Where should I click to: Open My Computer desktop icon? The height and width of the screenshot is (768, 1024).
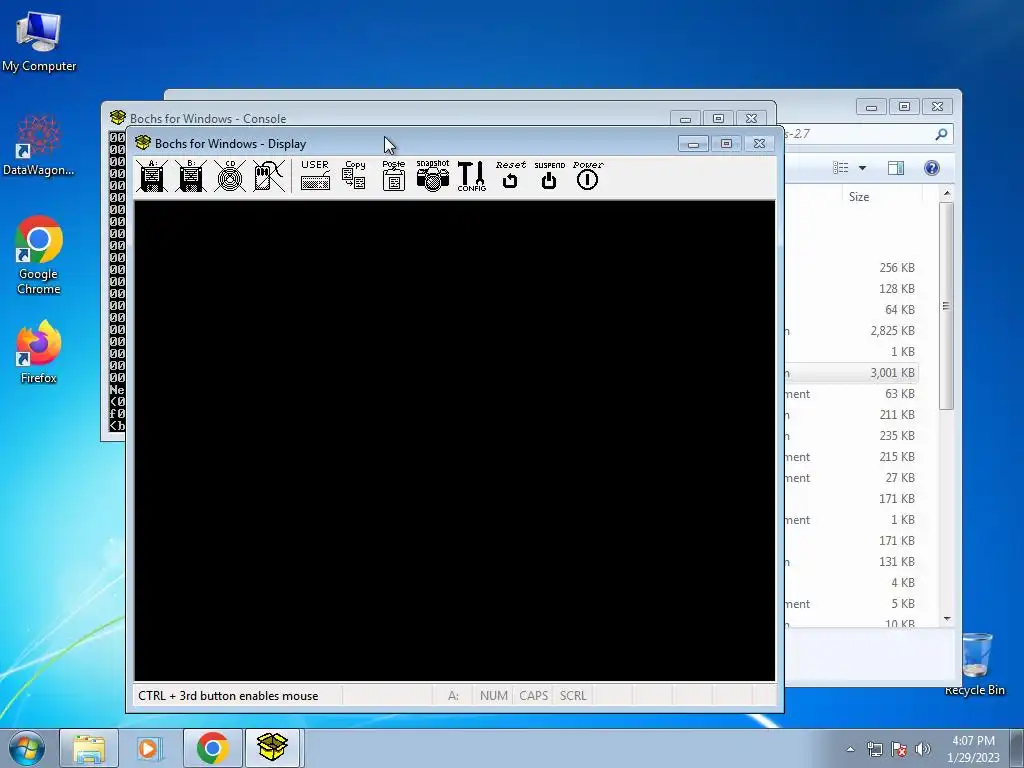pyautogui.click(x=39, y=42)
